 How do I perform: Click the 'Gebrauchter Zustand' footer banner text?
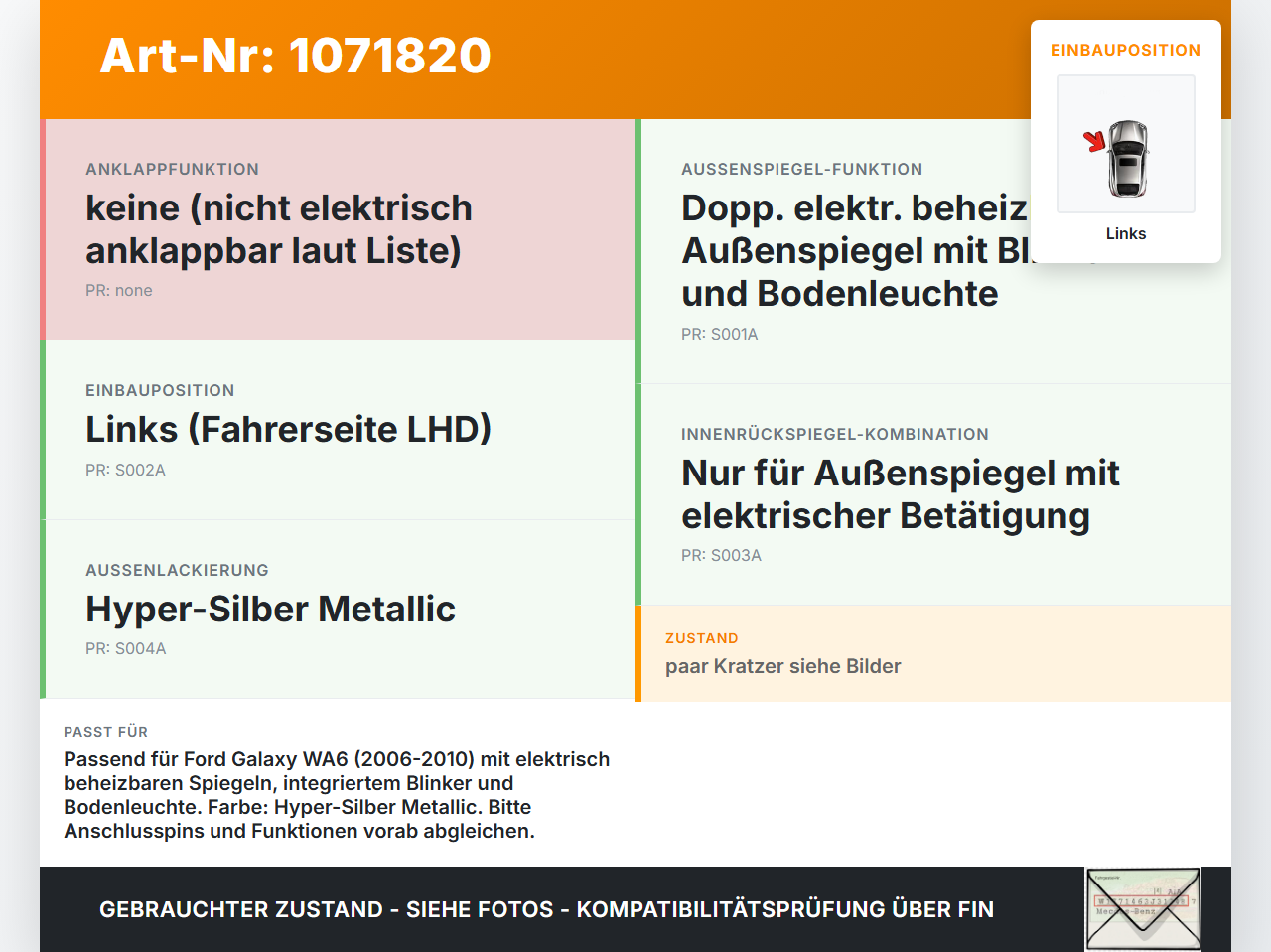(x=546, y=909)
